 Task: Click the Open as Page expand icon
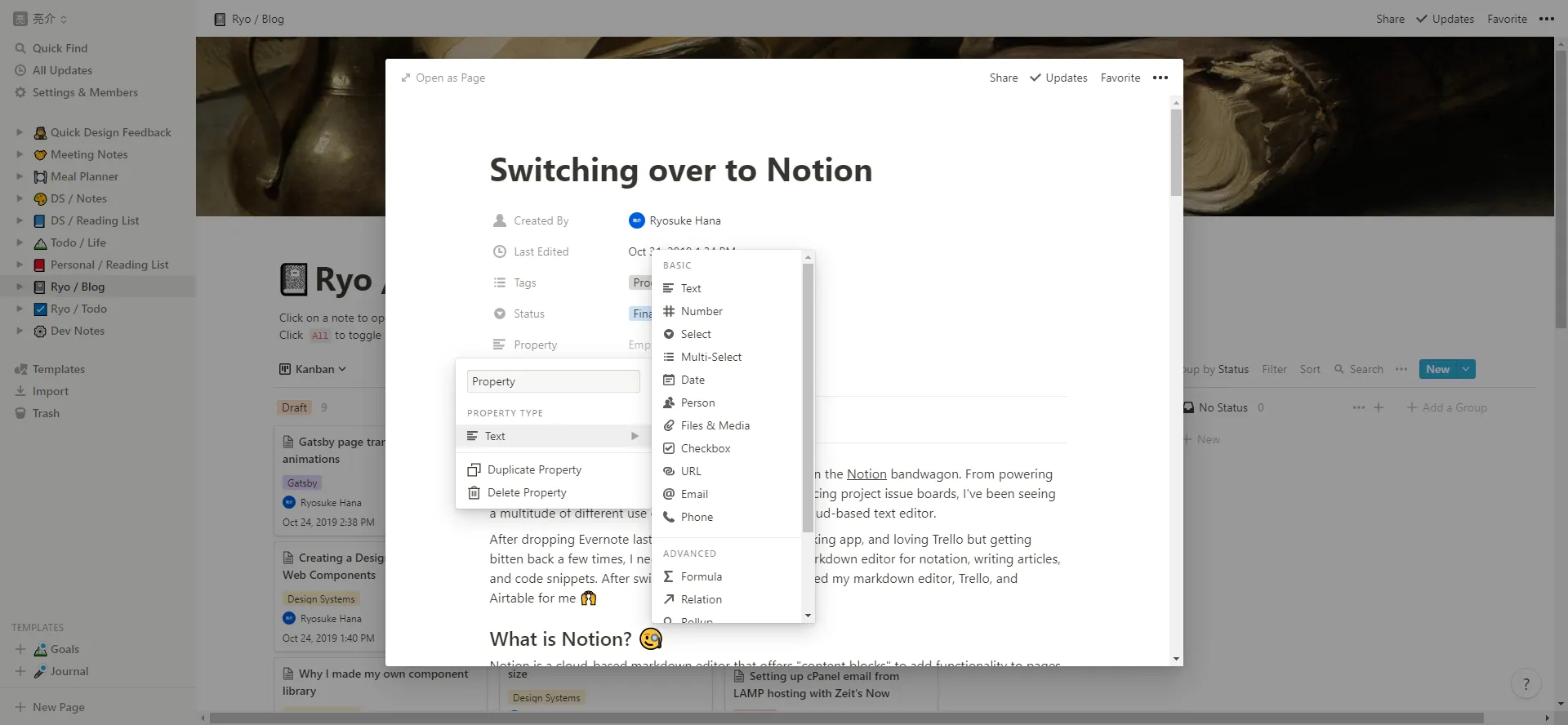[406, 78]
